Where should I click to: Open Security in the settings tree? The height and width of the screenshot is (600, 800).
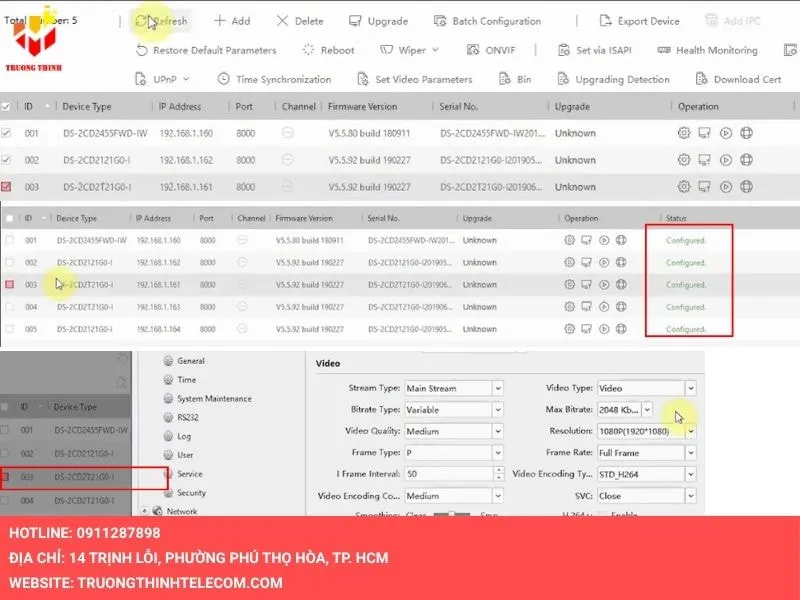(x=191, y=493)
